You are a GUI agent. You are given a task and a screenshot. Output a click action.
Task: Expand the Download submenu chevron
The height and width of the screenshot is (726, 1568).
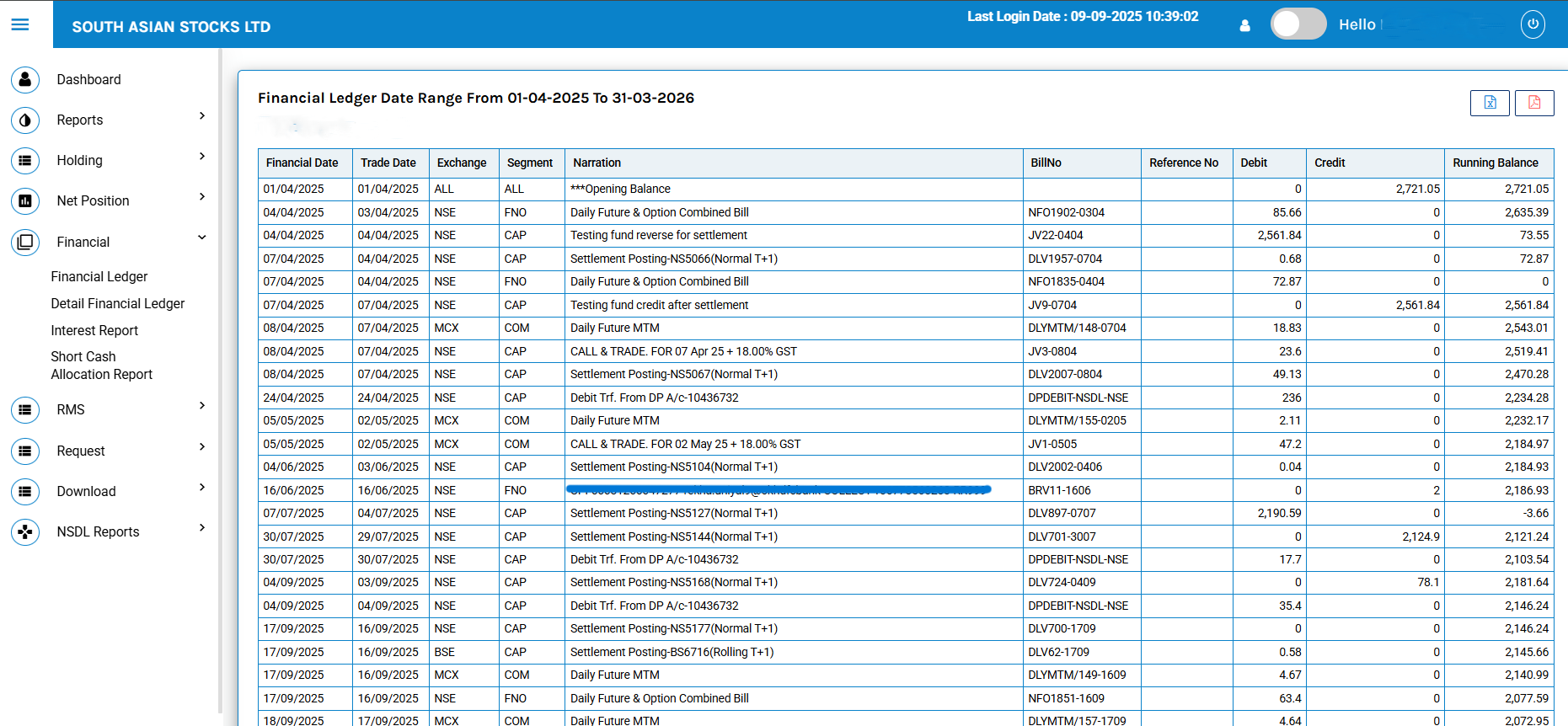pos(202,488)
